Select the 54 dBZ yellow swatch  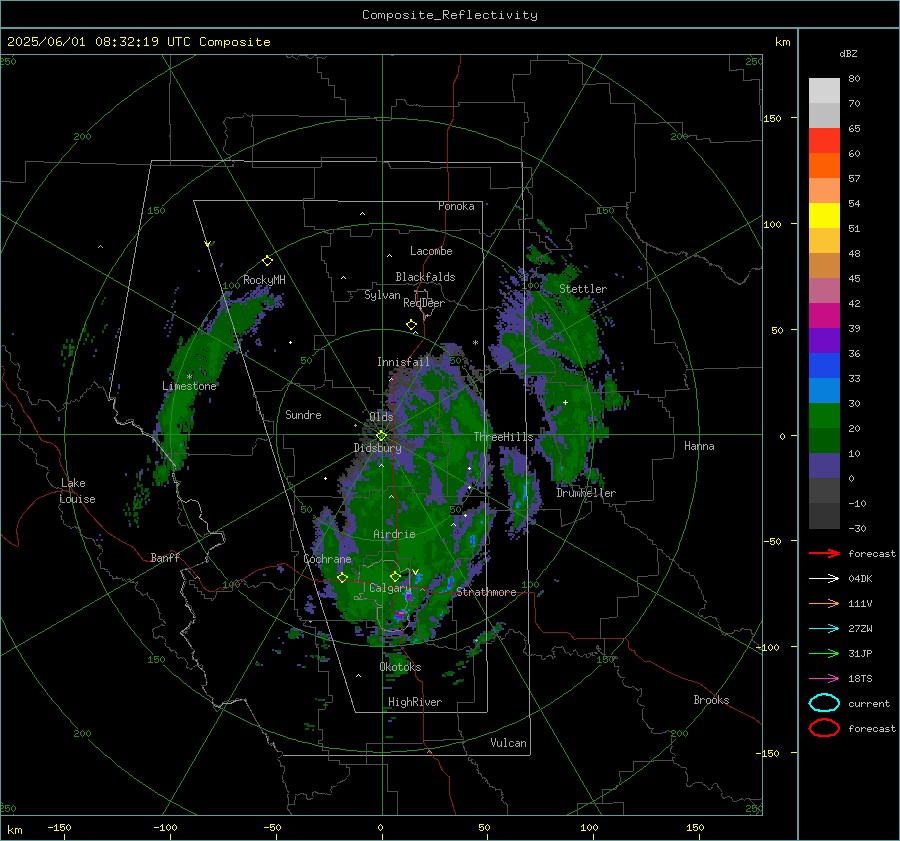(824, 216)
